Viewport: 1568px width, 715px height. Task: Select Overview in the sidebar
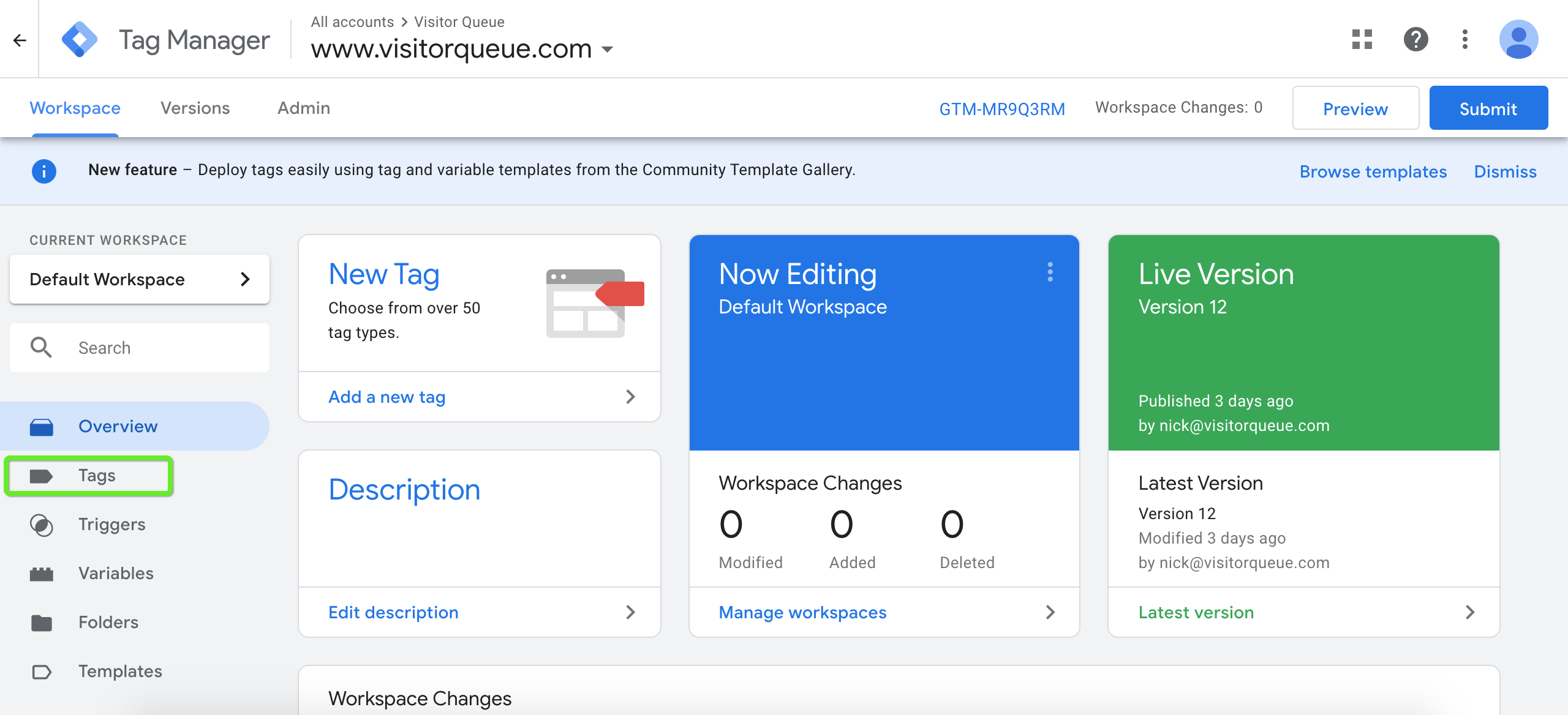tap(135, 426)
